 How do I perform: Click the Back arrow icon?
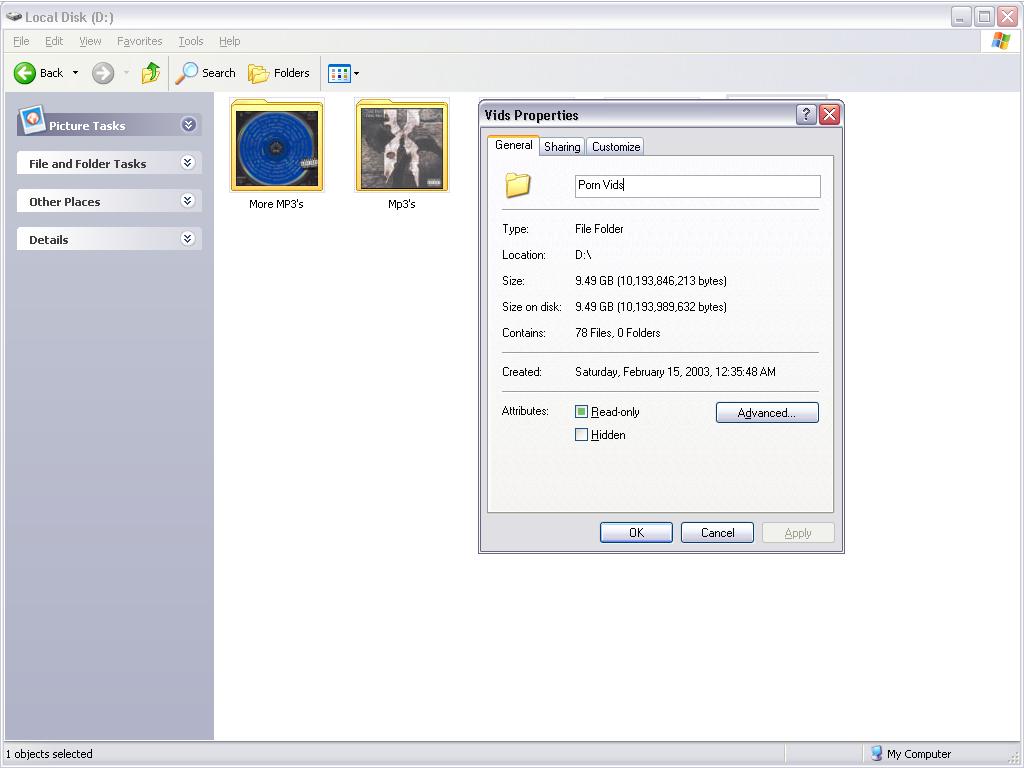25,73
